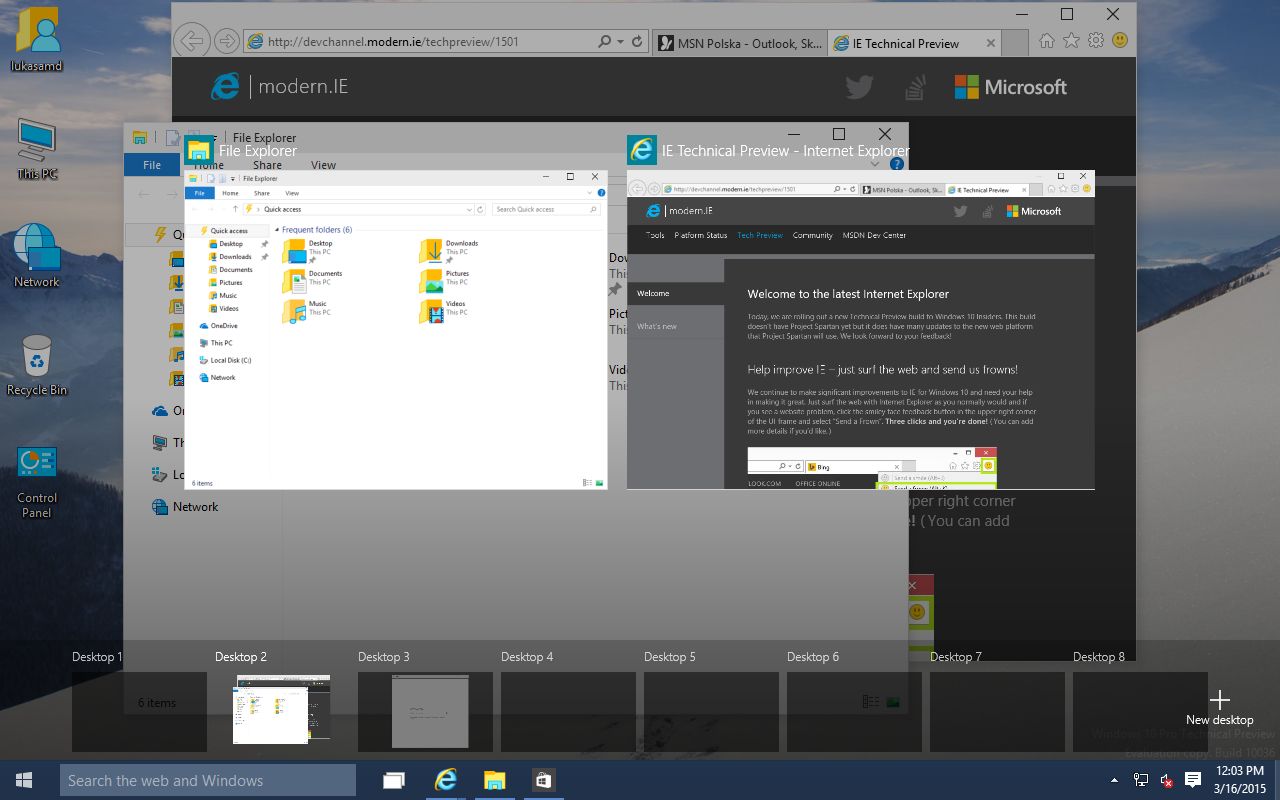Select the IE Technical Preview browser tab
The width and height of the screenshot is (1280, 800).
(x=906, y=43)
